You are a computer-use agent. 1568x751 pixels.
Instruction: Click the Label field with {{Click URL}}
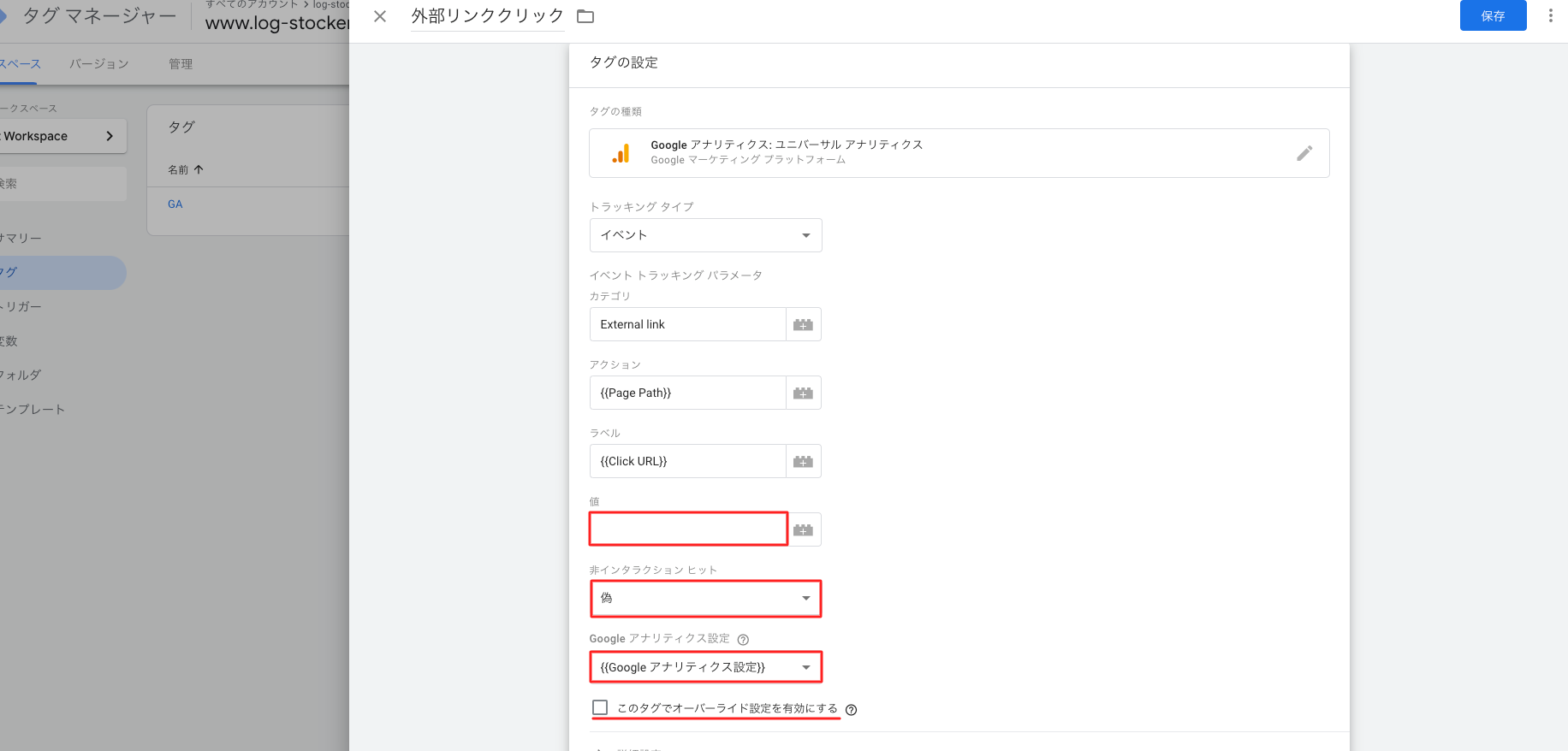coord(687,461)
